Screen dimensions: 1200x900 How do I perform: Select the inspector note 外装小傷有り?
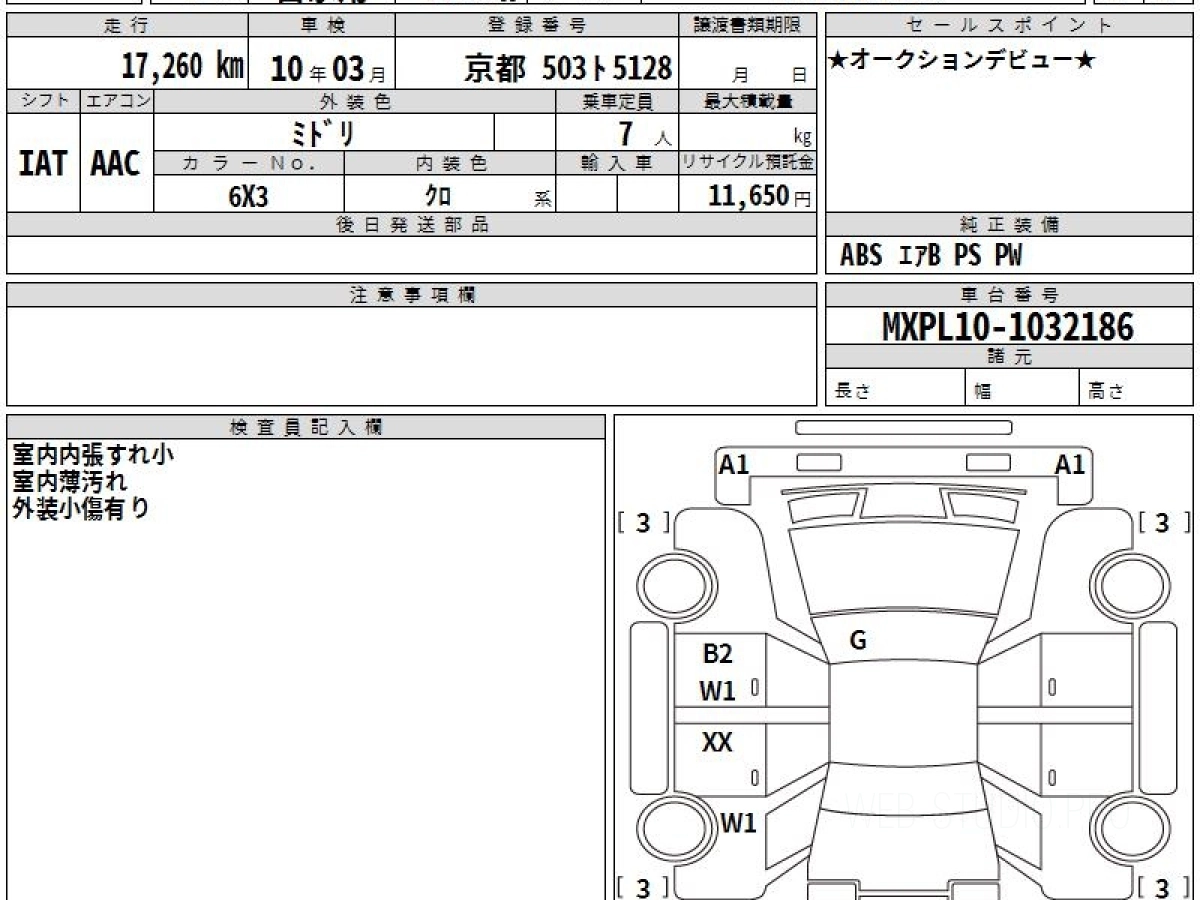pos(80,508)
